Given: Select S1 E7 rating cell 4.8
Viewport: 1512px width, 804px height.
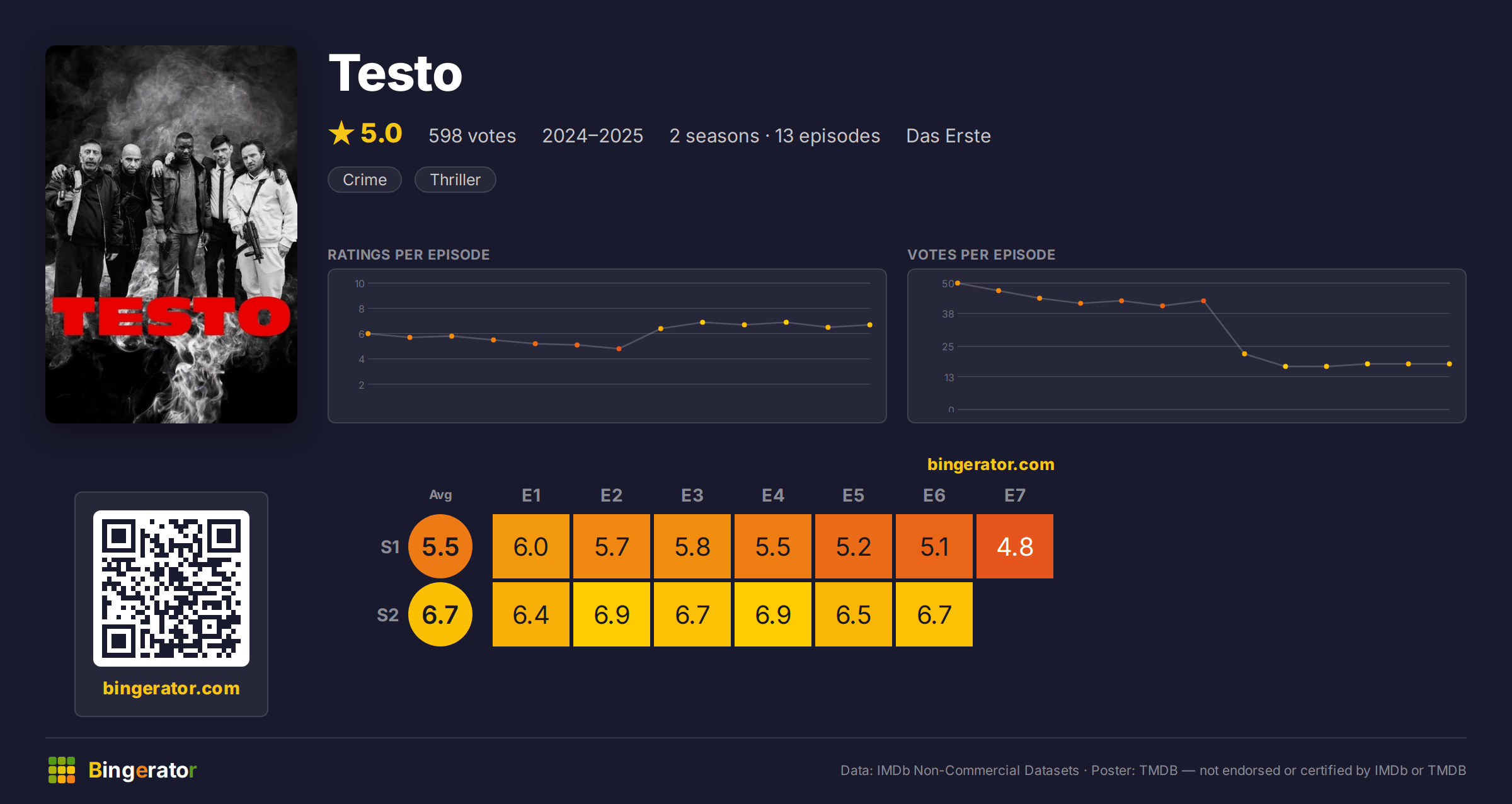Looking at the screenshot, I should pos(1015,546).
